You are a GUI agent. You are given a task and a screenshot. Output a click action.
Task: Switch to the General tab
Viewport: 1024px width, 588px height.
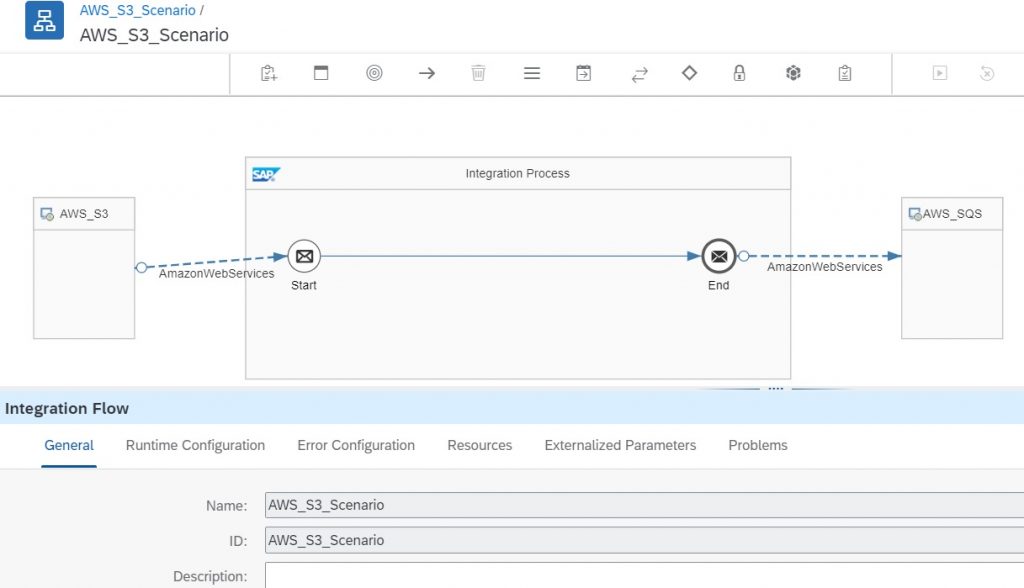coord(69,445)
